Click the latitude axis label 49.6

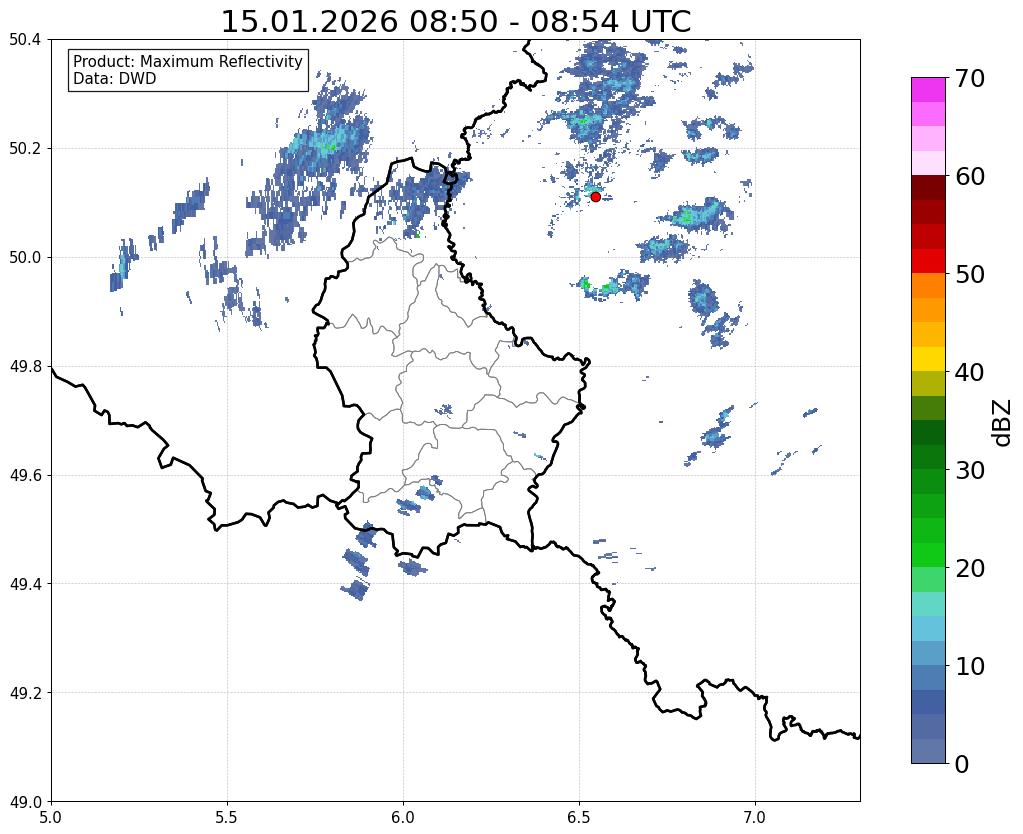[x=25, y=476]
